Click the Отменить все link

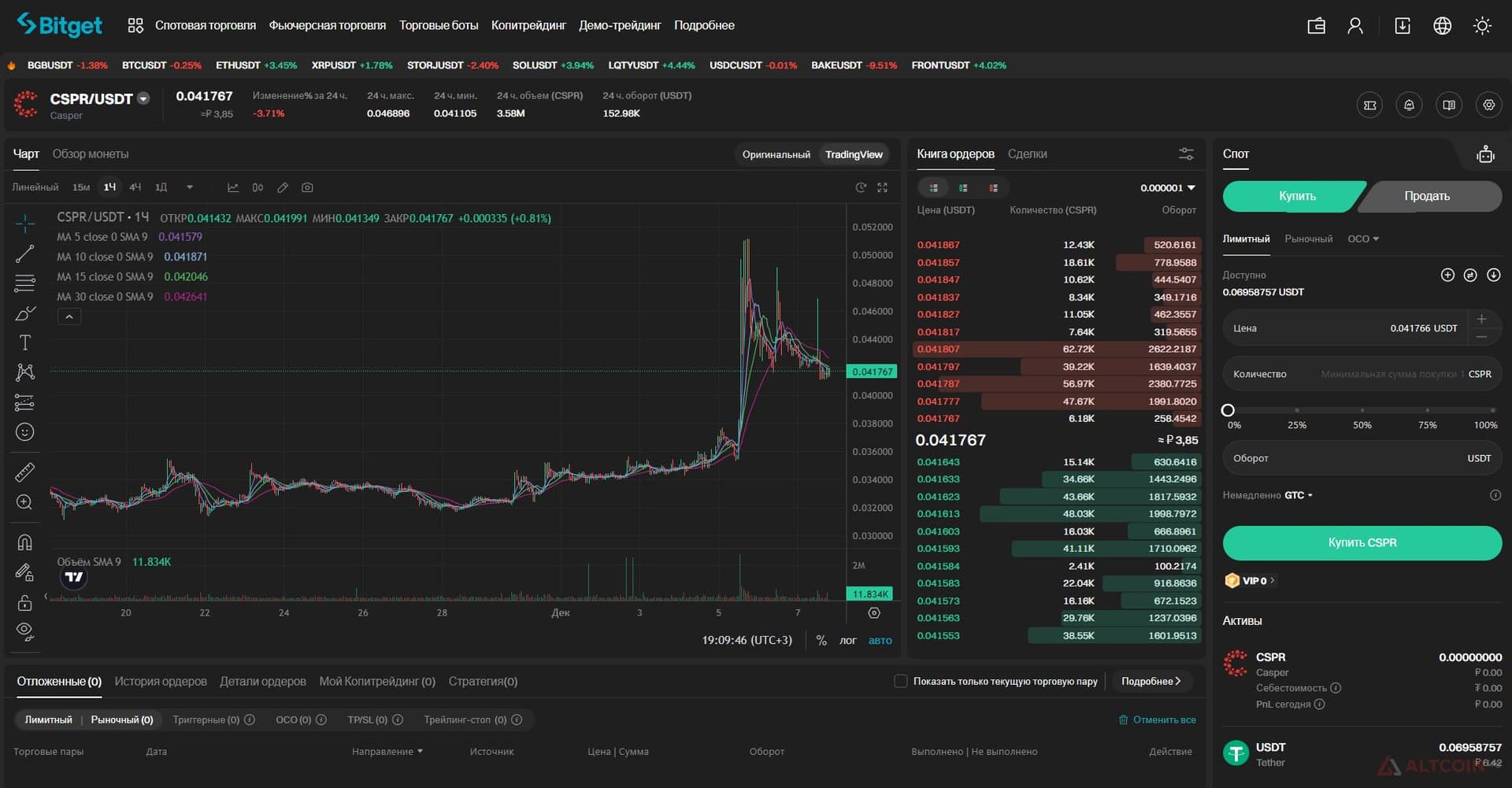coord(1158,720)
